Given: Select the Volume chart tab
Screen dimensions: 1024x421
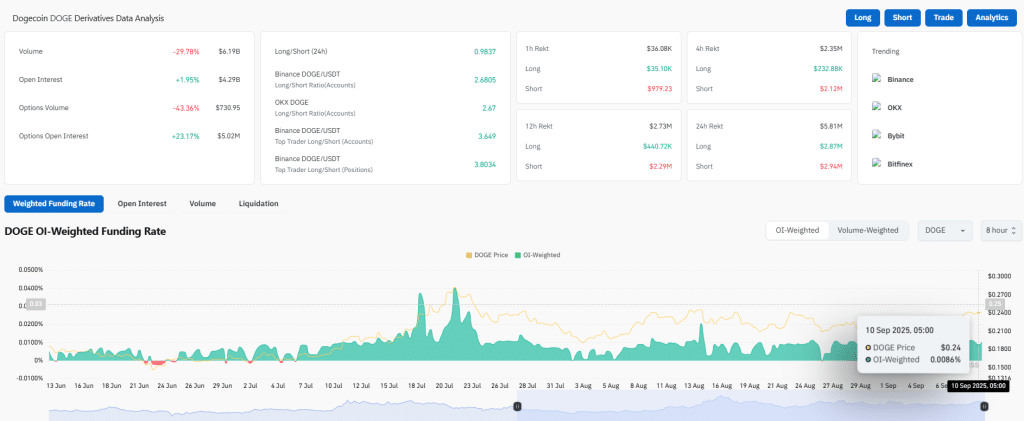Looking at the screenshot, I should pyautogui.click(x=202, y=204).
